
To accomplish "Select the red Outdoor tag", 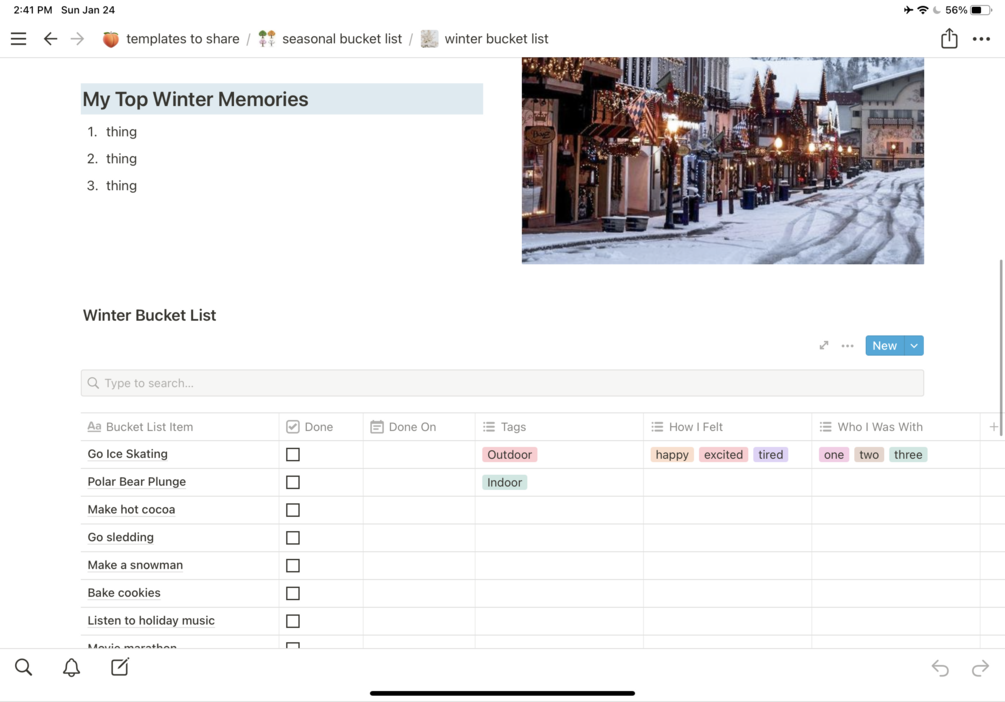I will [x=510, y=455].
